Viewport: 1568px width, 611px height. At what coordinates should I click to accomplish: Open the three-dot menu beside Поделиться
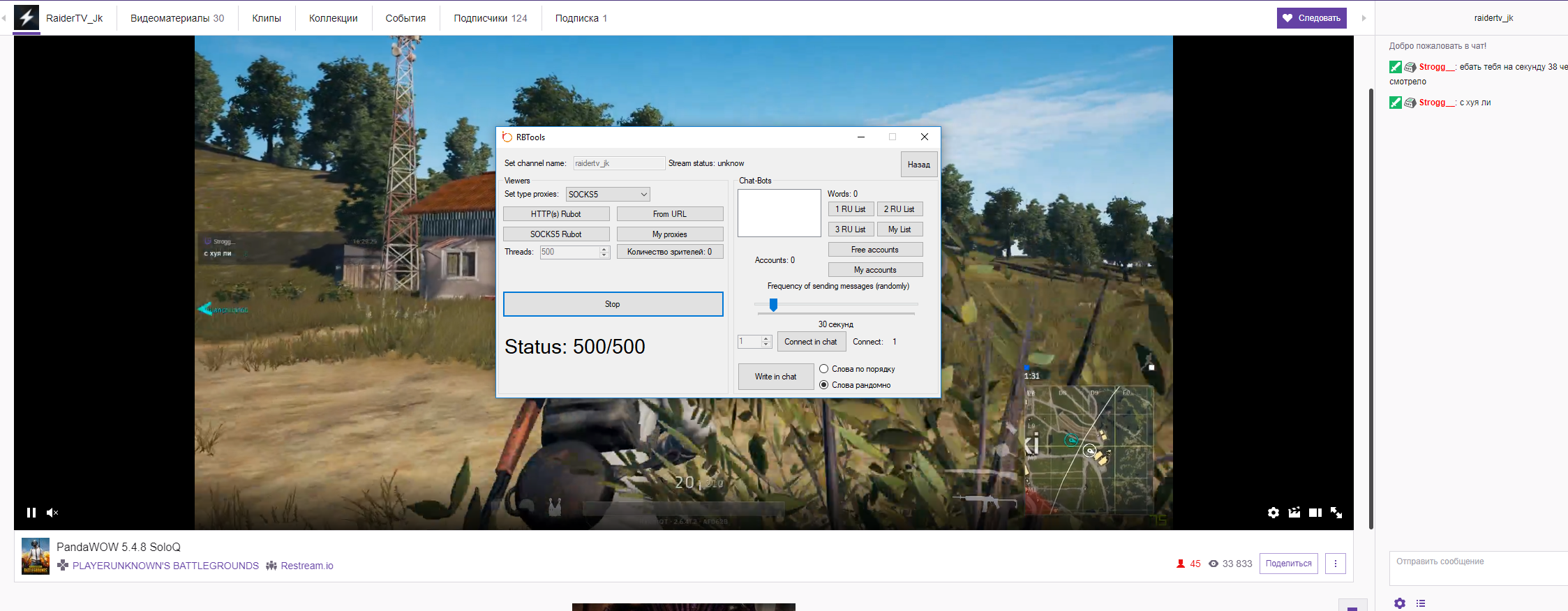[x=1336, y=564]
